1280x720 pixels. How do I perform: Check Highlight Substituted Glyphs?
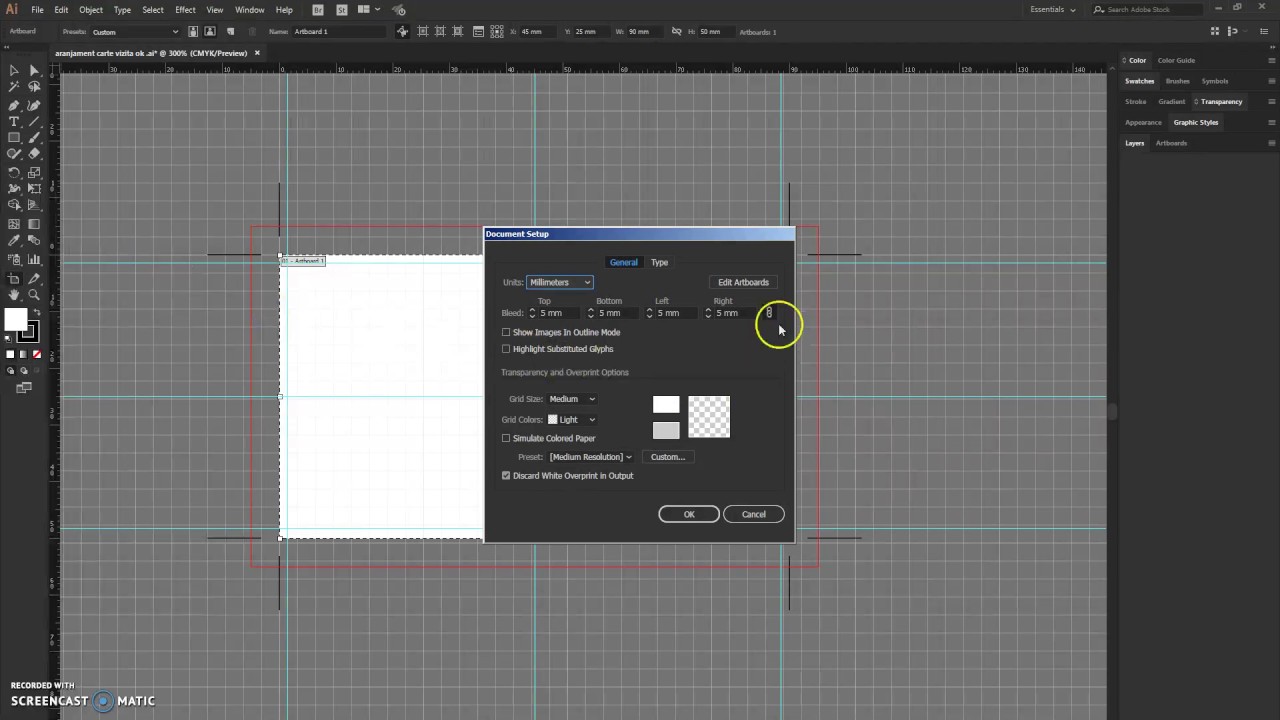coord(506,348)
